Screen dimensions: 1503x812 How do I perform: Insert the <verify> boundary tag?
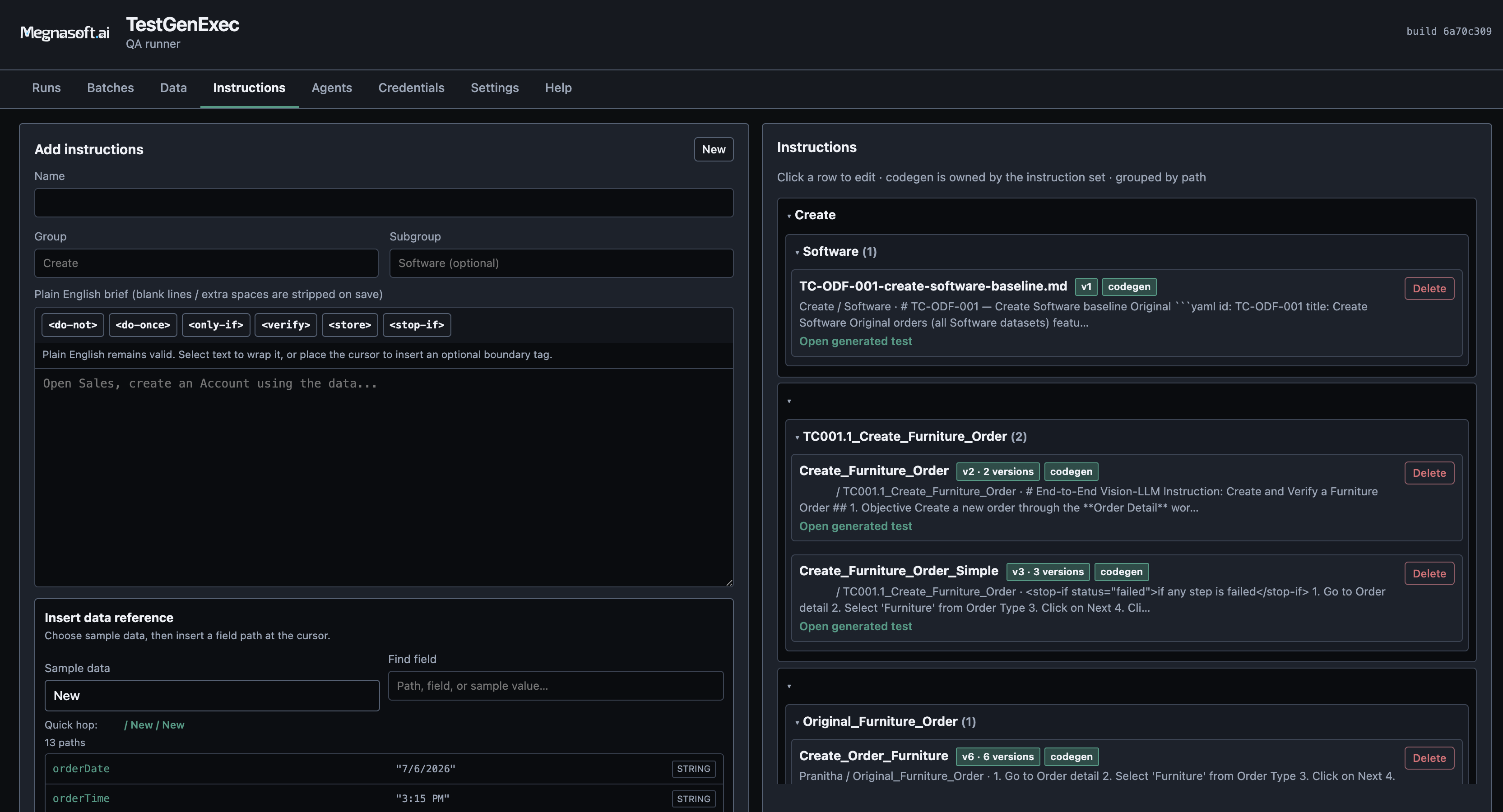286,325
